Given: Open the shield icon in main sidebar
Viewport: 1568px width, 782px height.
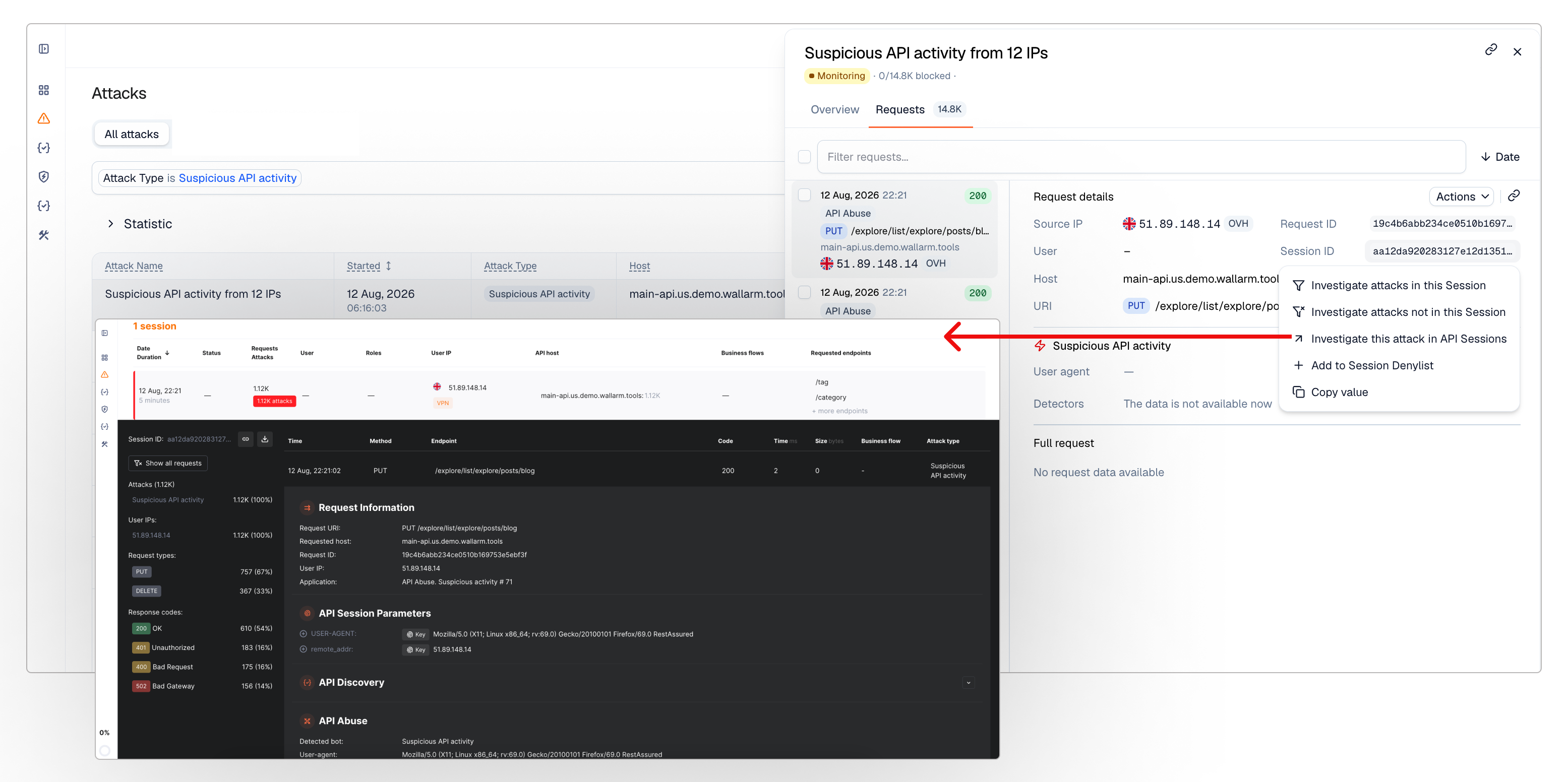Looking at the screenshot, I should 44,177.
